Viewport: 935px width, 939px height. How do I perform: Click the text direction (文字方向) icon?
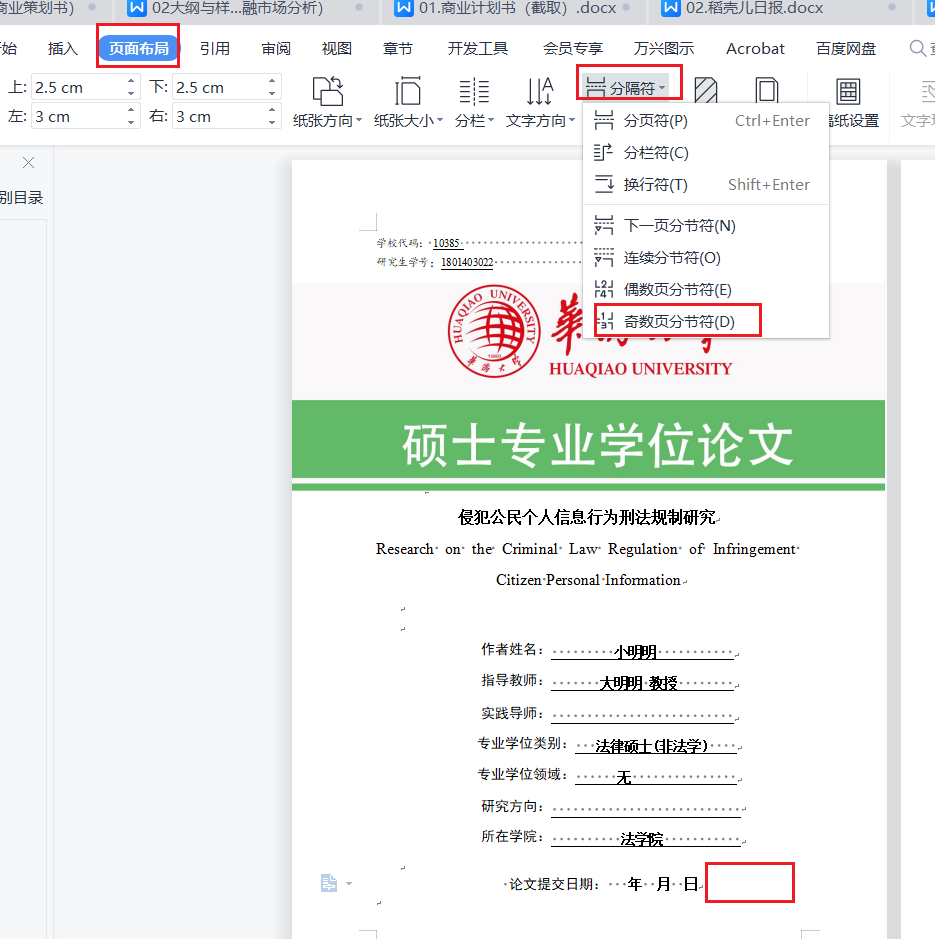(x=540, y=92)
